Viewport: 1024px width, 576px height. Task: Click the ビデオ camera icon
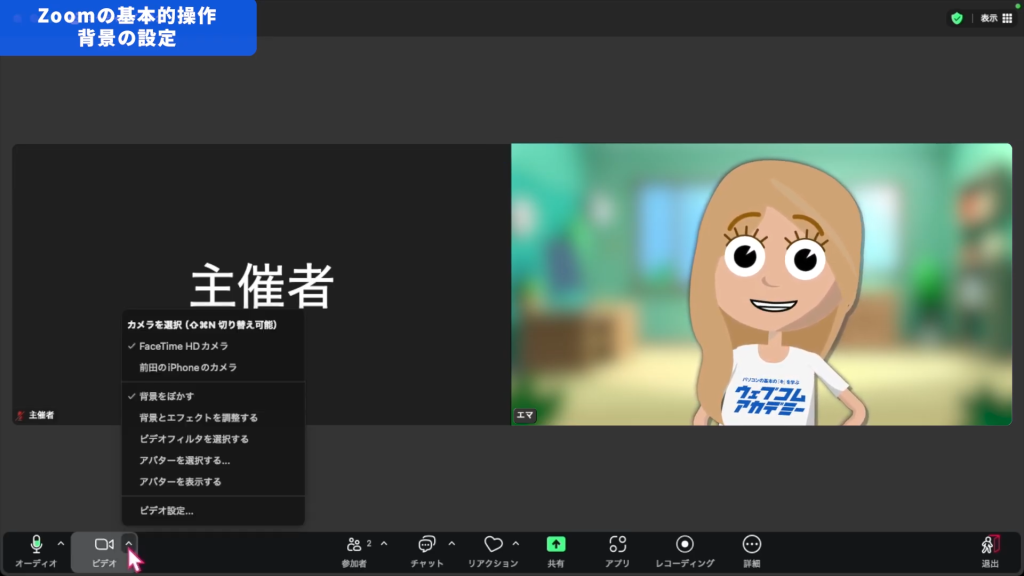tap(103, 545)
